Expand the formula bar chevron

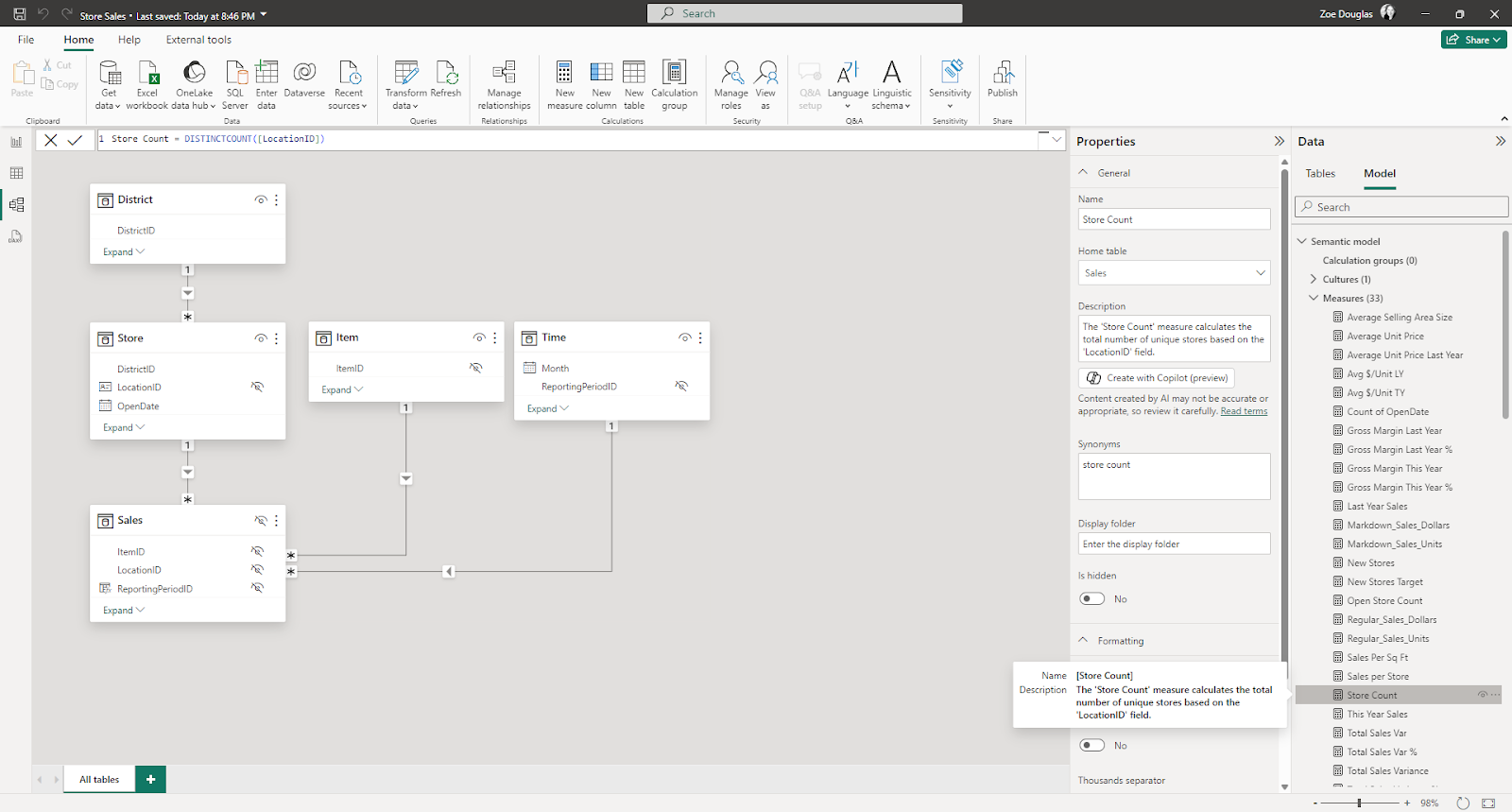click(x=1057, y=139)
